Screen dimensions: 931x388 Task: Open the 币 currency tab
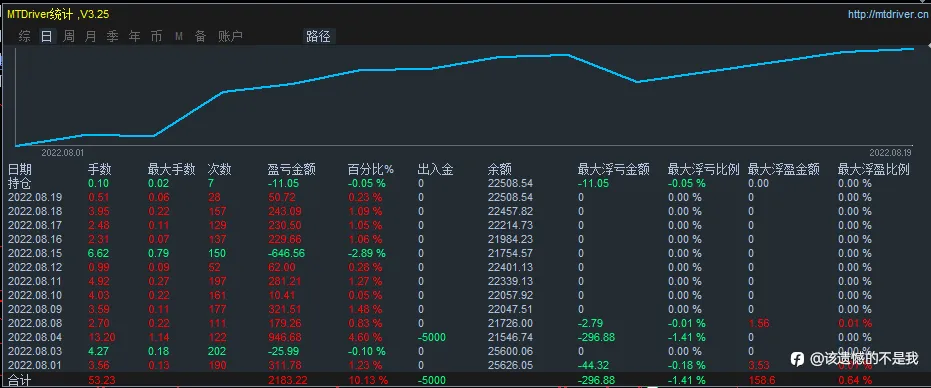click(156, 37)
